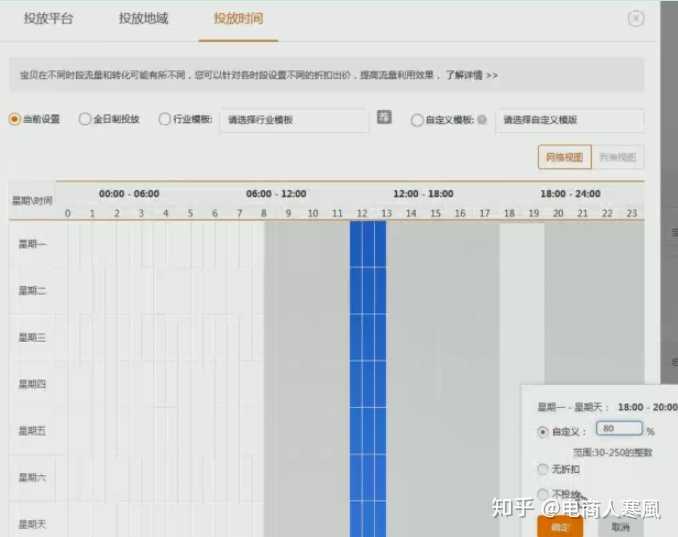The height and width of the screenshot is (537, 678).
Task: Switch to the 投放地域 tab
Action: (143, 19)
